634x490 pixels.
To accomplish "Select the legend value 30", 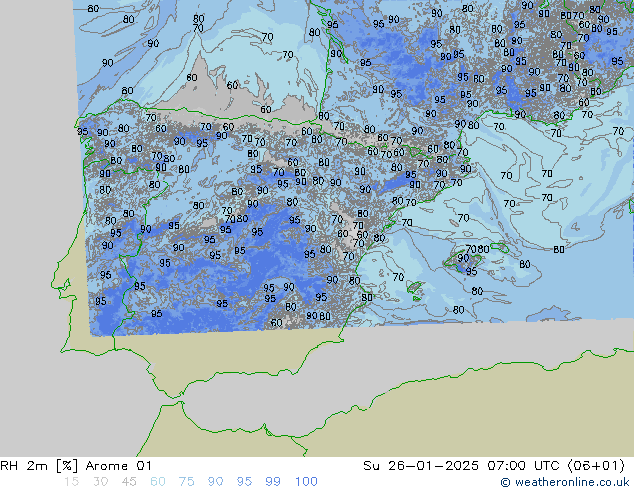I will 100,482.
